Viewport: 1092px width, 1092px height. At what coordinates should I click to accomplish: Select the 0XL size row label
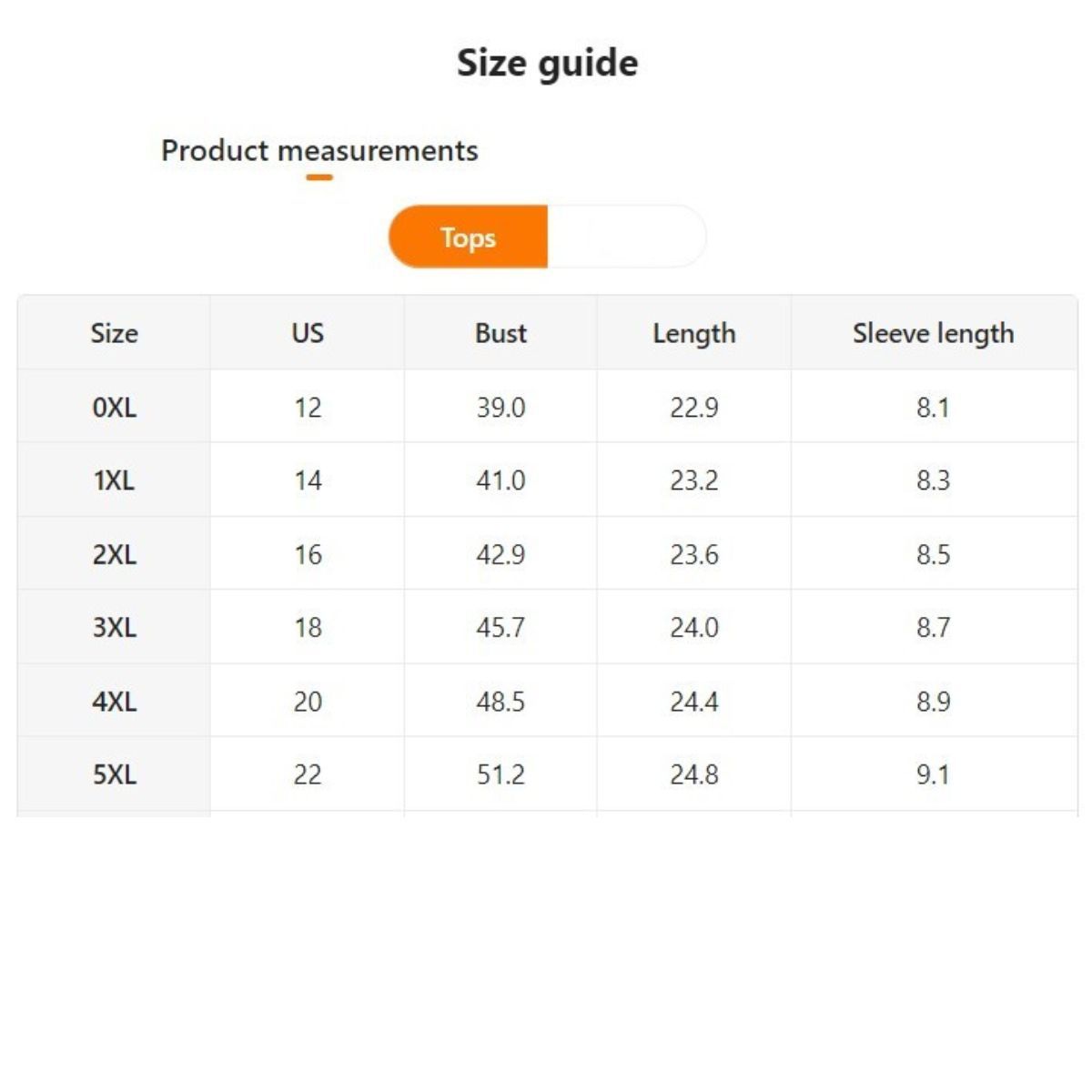click(x=114, y=407)
